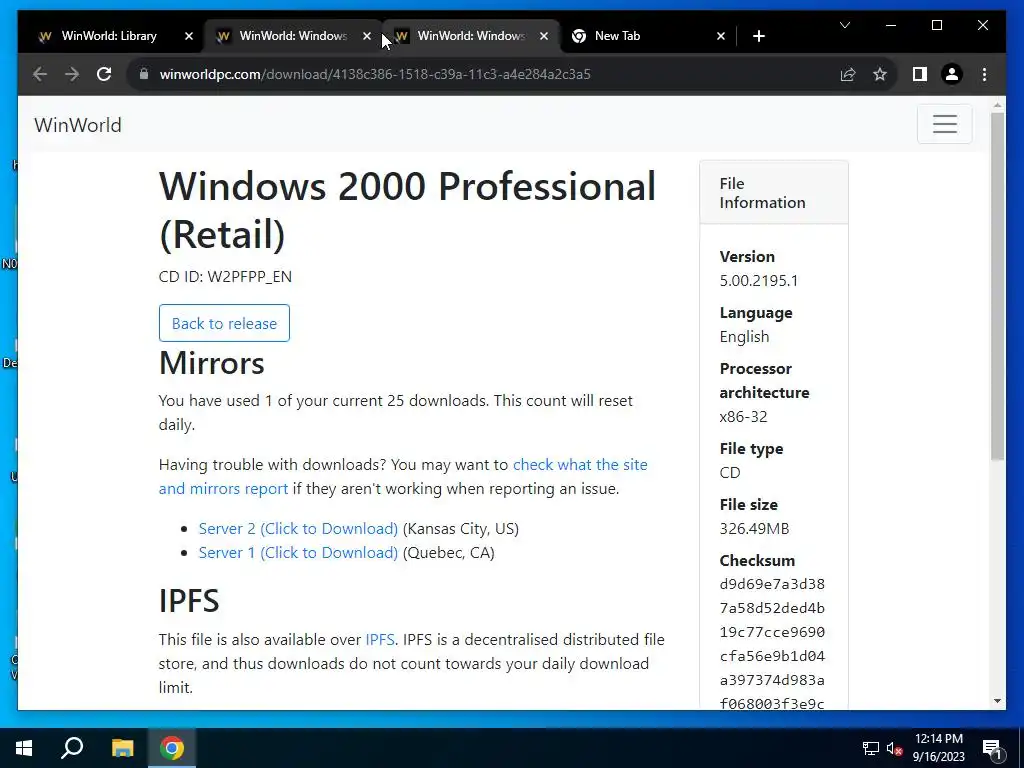Select the x86-32 architecture value
The height and width of the screenshot is (768, 1024).
coord(743,417)
